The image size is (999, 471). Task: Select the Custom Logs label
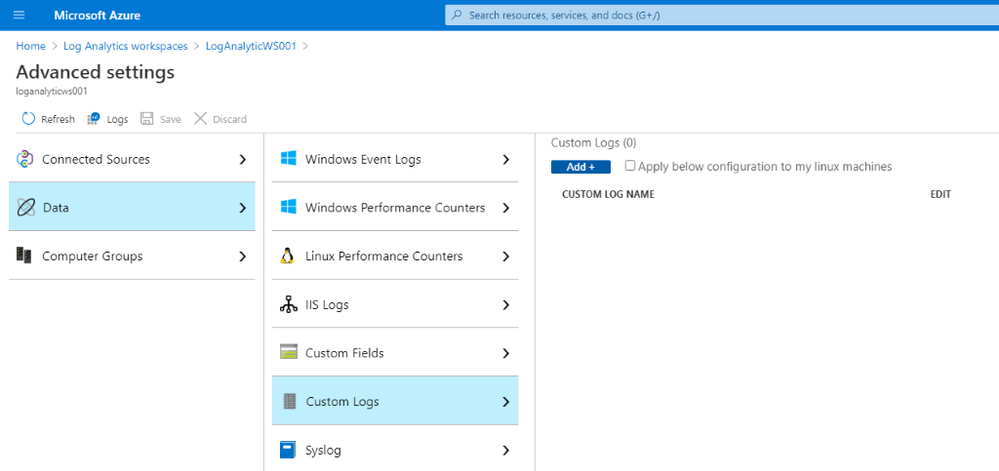click(342, 402)
